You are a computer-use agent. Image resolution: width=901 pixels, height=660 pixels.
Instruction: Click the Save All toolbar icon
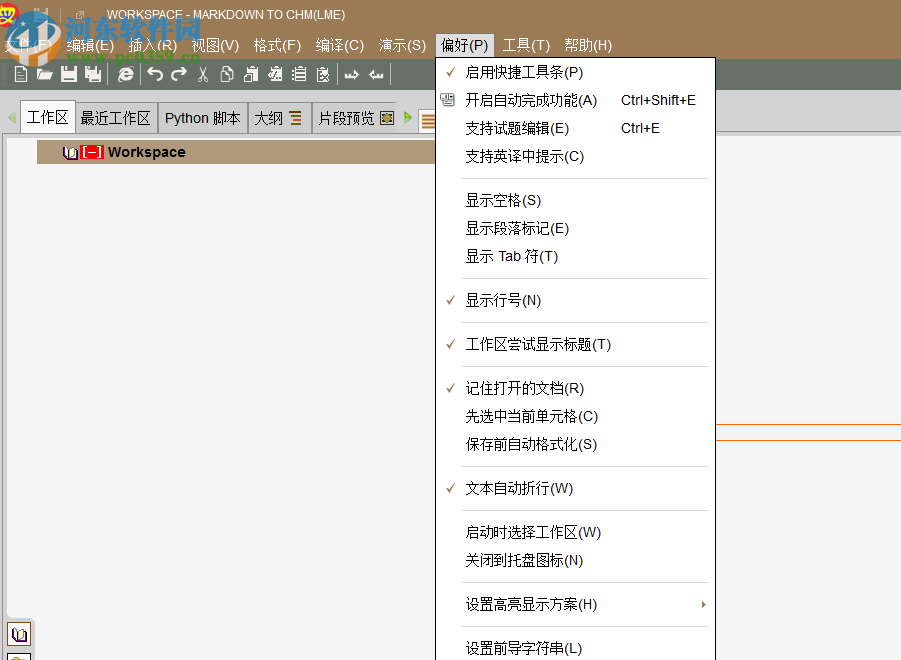coord(93,74)
